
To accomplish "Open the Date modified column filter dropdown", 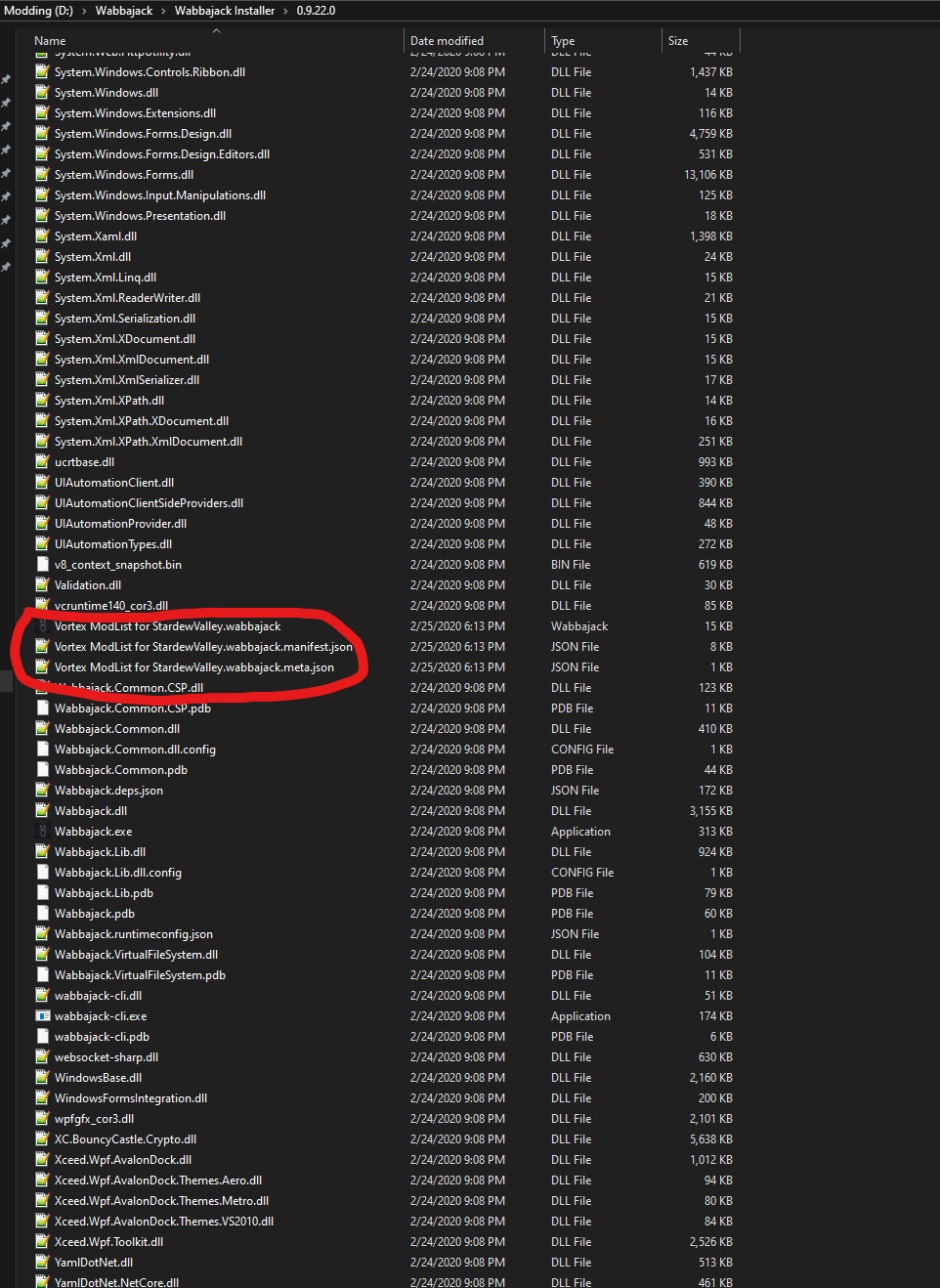I will click(x=535, y=40).
